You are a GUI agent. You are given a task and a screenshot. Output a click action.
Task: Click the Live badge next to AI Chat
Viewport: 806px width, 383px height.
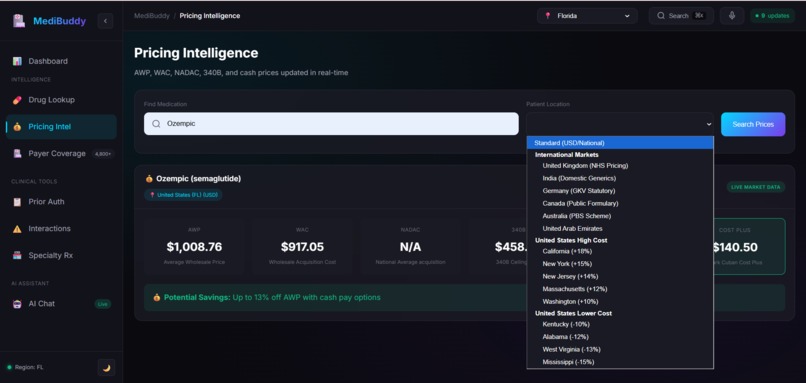103,304
